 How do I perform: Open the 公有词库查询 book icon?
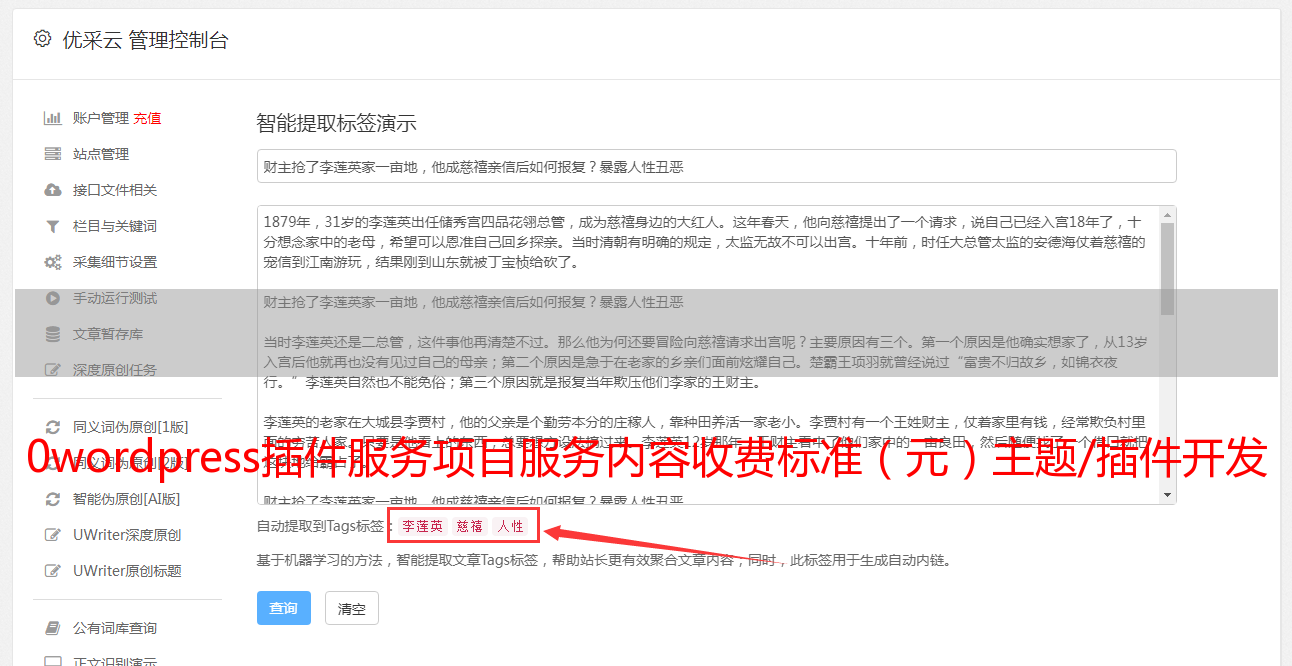(x=53, y=628)
